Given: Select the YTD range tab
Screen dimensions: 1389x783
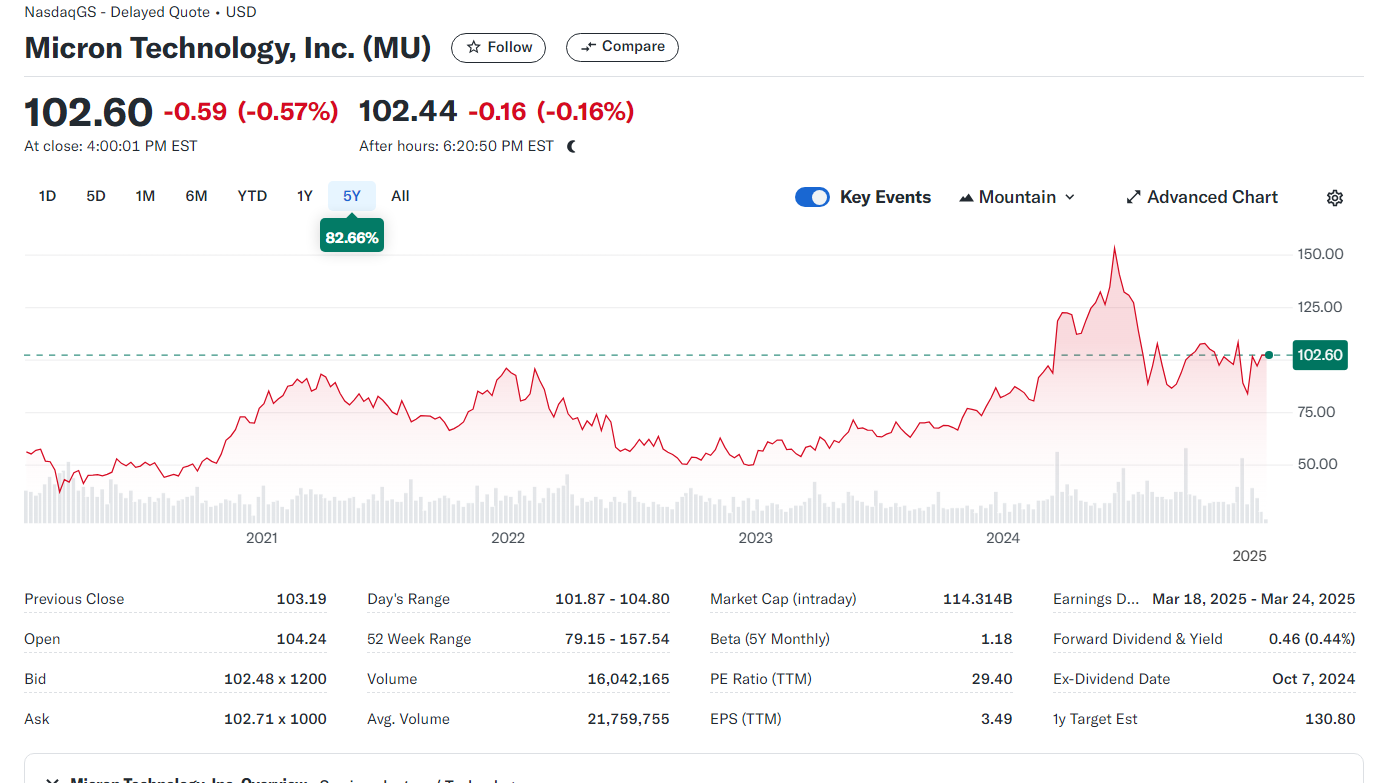Looking at the screenshot, I should pos(252,196).
